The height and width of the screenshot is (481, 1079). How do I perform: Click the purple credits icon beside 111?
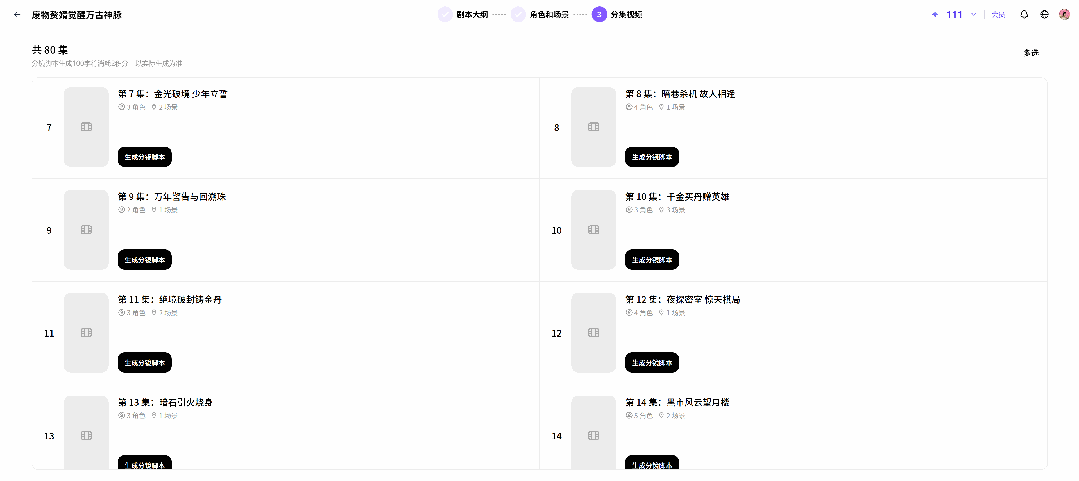pyautogui.click(x=934, y=14)
